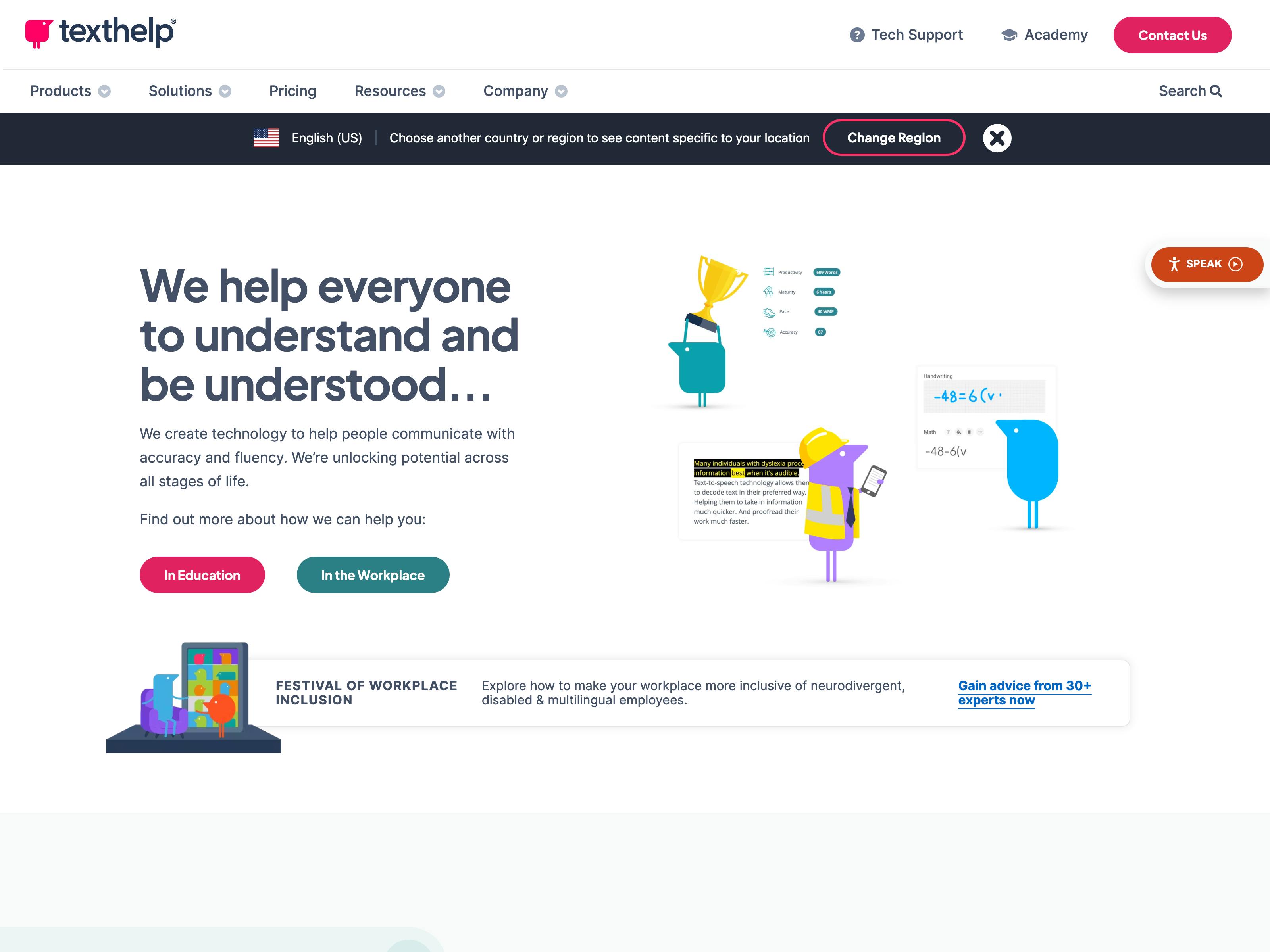Image resolution: width=1270 pixels, height=952 pixels.
Task: Click the Change Region dismiss X button
Action: [x=997, y=138]
